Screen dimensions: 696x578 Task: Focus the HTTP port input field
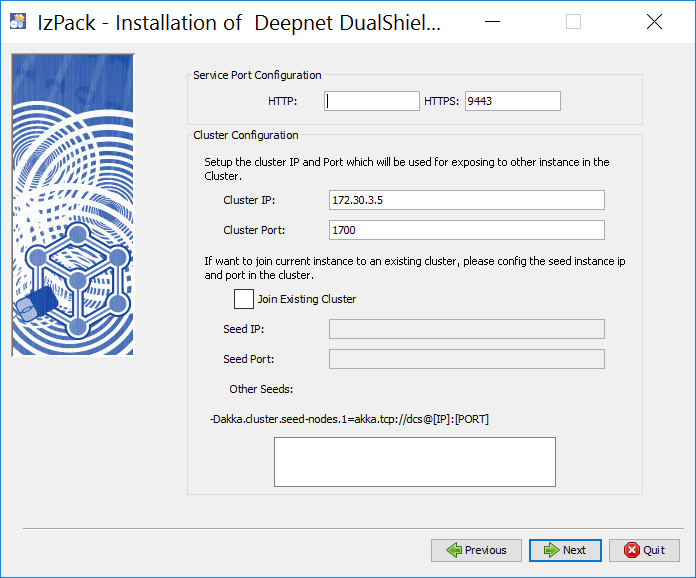coord(372,101)
